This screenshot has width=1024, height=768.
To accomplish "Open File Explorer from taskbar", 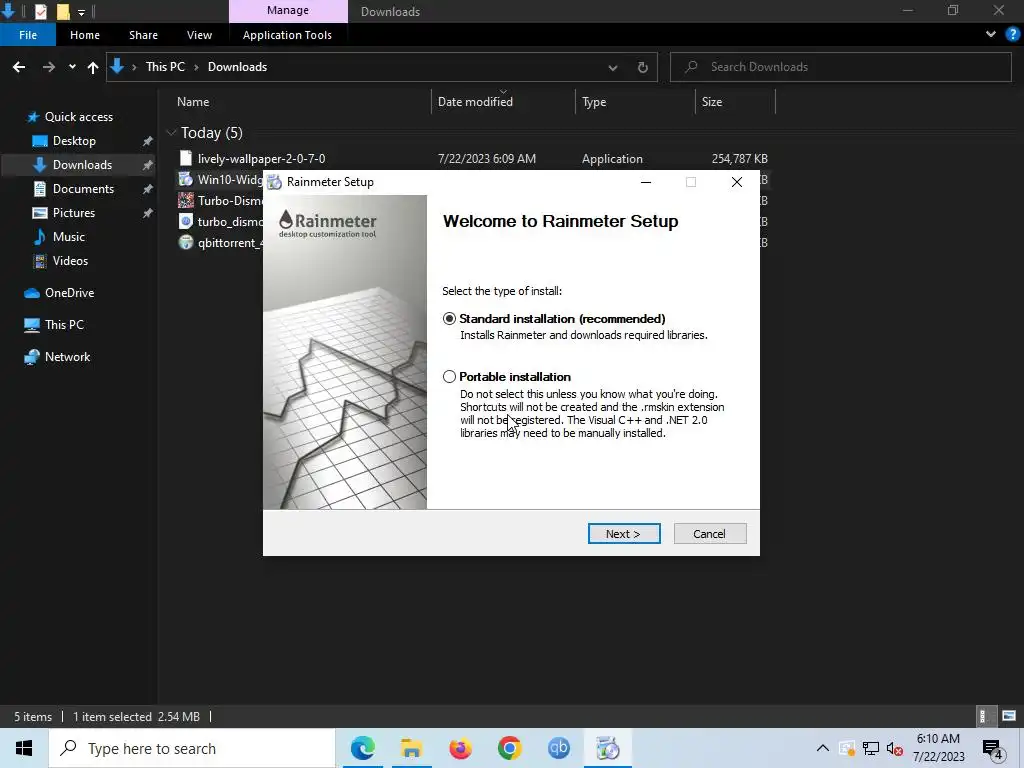I will pyautogui.click(x=411, y=748).
